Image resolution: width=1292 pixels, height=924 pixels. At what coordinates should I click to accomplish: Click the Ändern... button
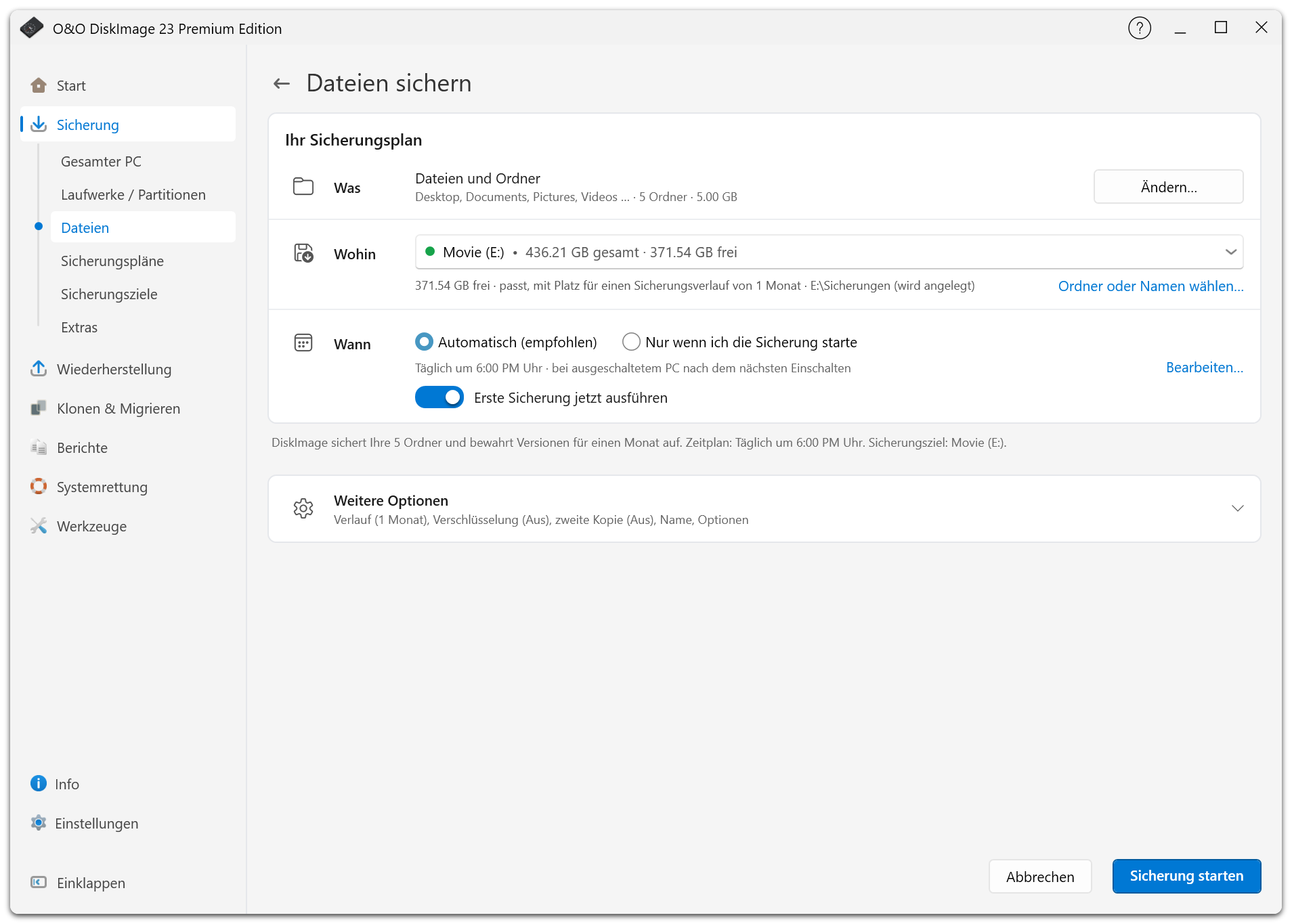coord(1169,187)
